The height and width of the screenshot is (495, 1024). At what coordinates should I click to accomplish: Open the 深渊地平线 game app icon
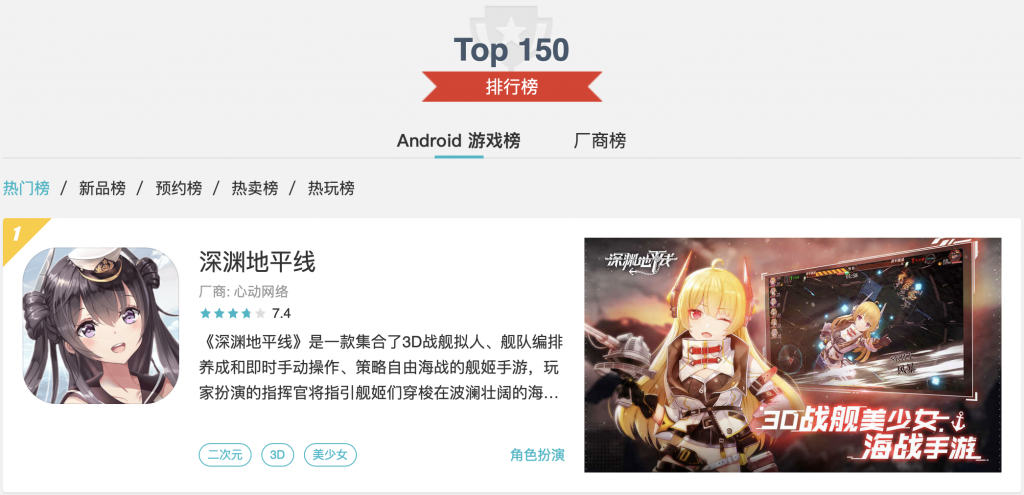[x=101, y=325]
